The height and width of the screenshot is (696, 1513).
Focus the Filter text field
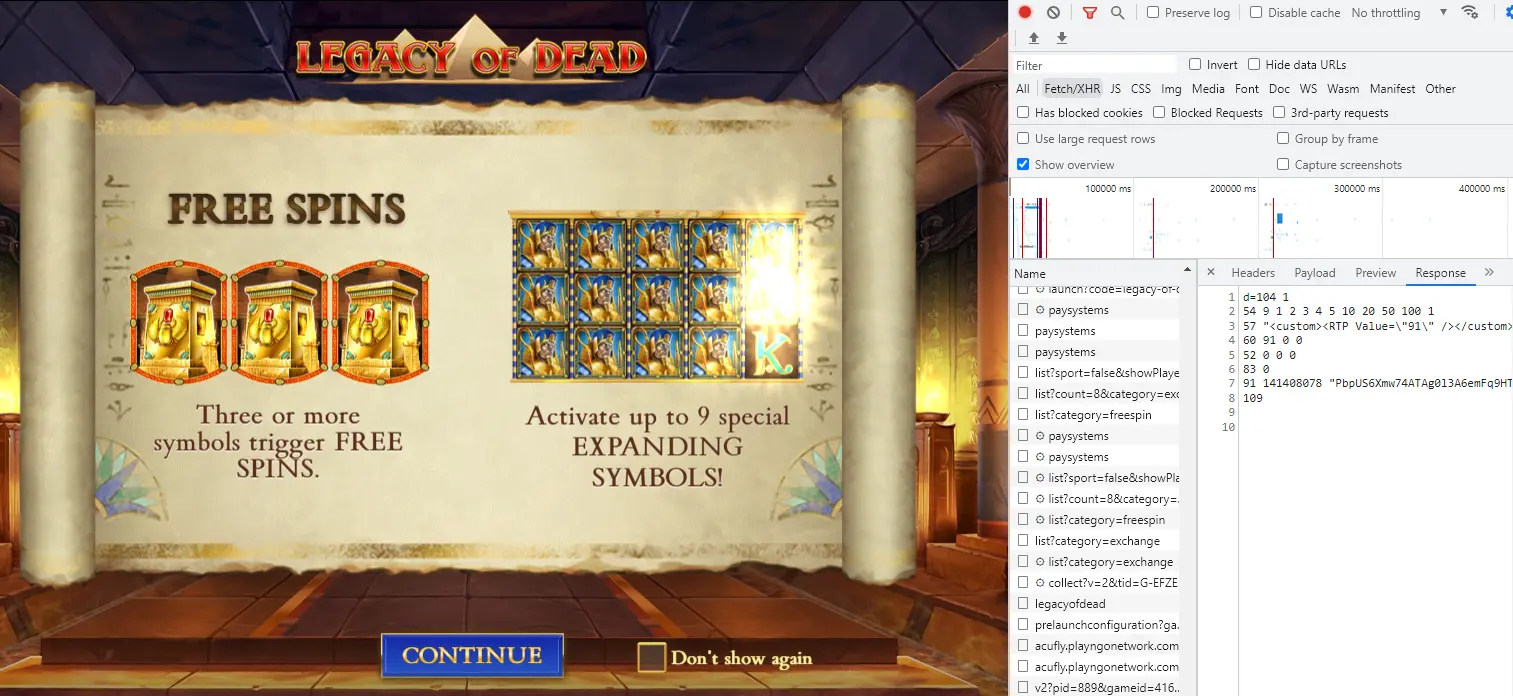pos(1095,65)
